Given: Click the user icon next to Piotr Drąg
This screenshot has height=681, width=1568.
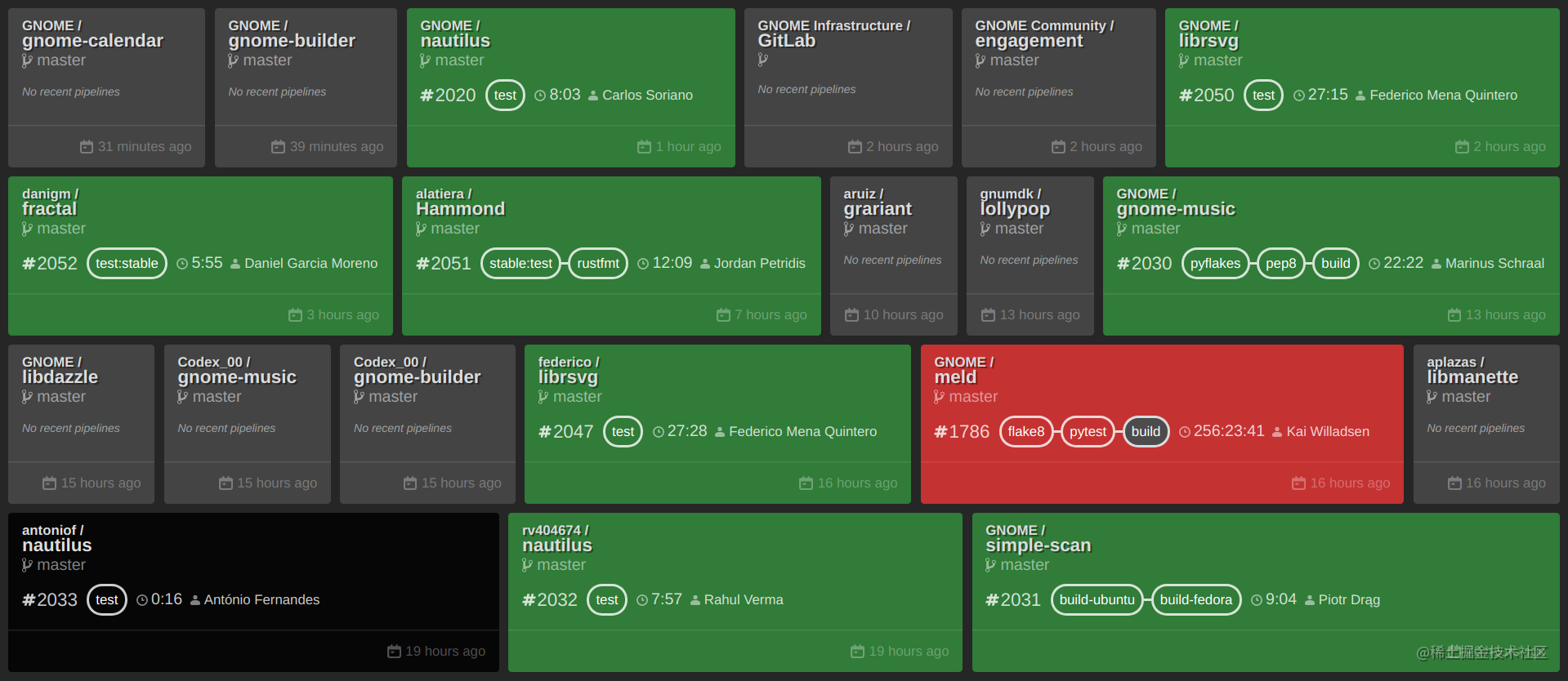Looking at the screenshot, I should (x=1311, y=599).
